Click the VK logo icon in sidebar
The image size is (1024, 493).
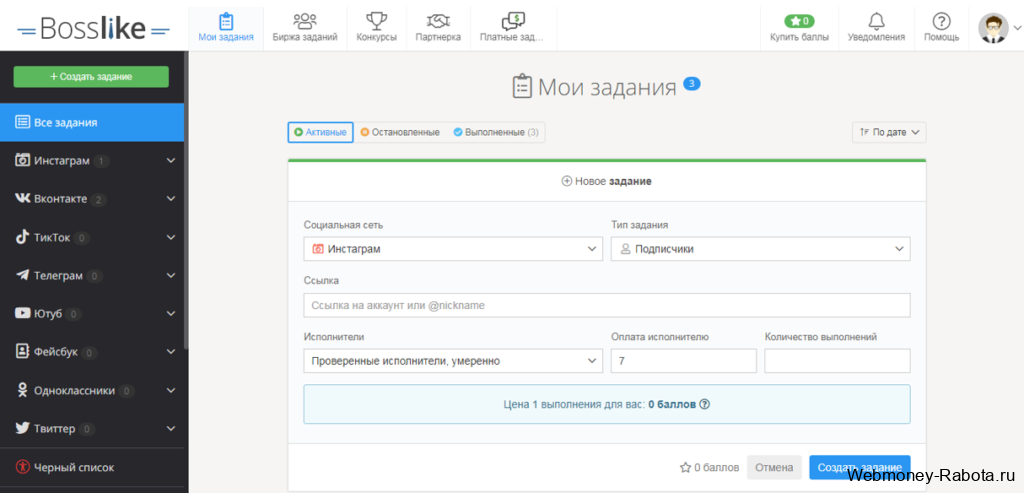[x=22, y=199]
